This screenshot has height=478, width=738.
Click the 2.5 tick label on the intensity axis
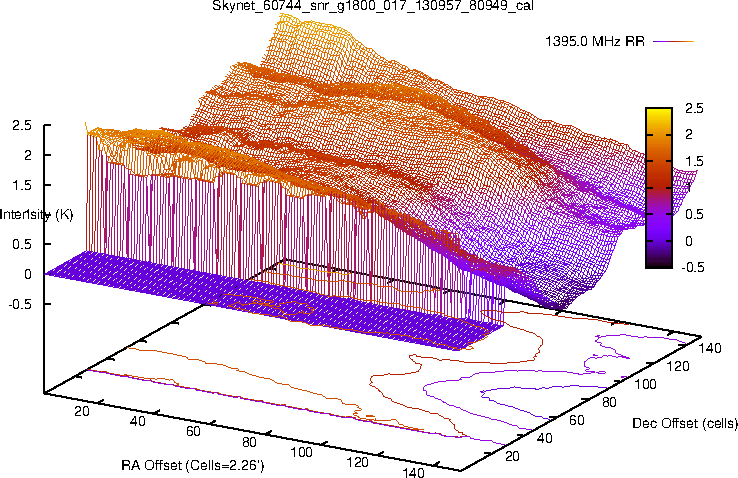click(22, 126)
